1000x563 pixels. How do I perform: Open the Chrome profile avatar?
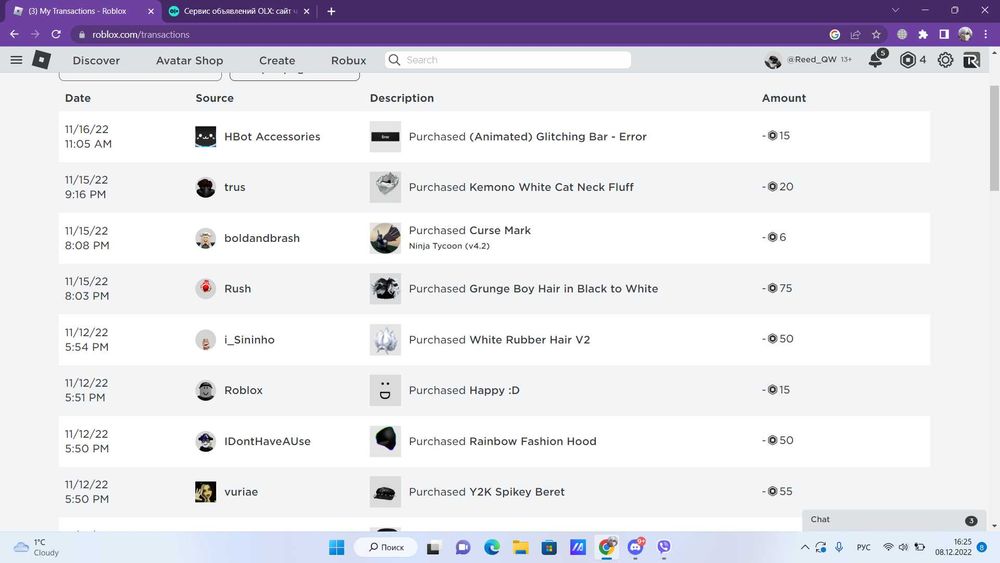pyautogui.click(x=965, y=34)
